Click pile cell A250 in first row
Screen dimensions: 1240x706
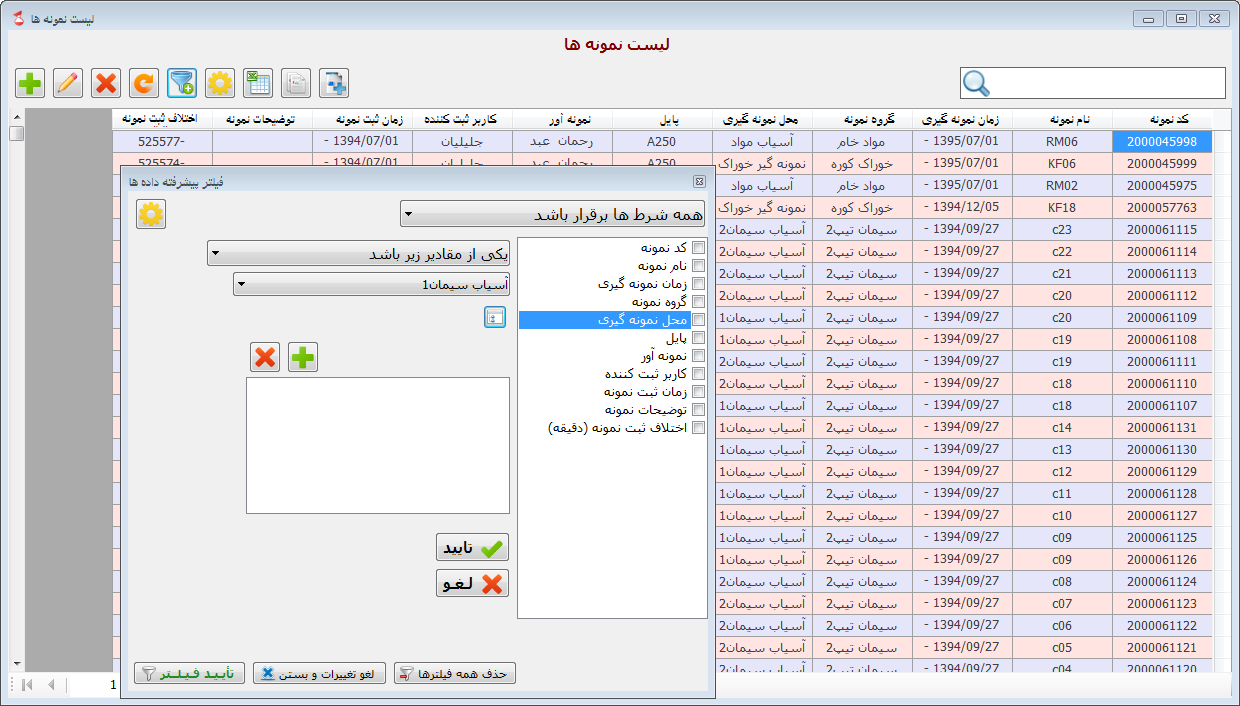(x=662, y=142)
